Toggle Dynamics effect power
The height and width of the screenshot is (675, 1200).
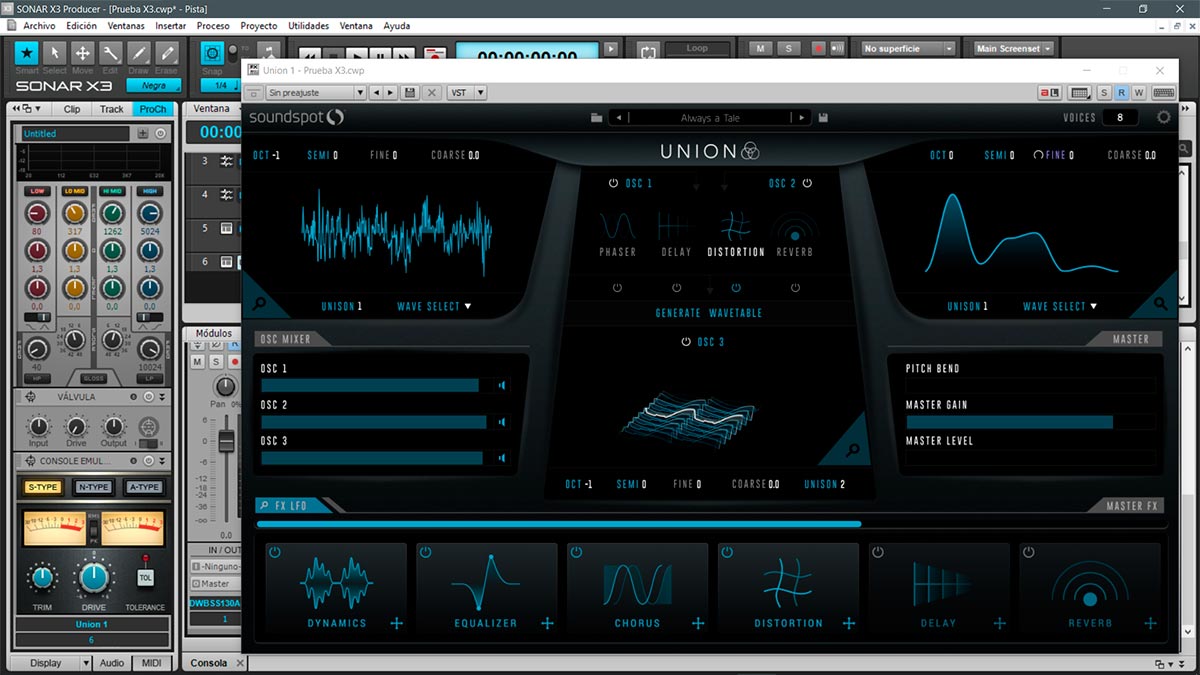(x=275, y=552)
